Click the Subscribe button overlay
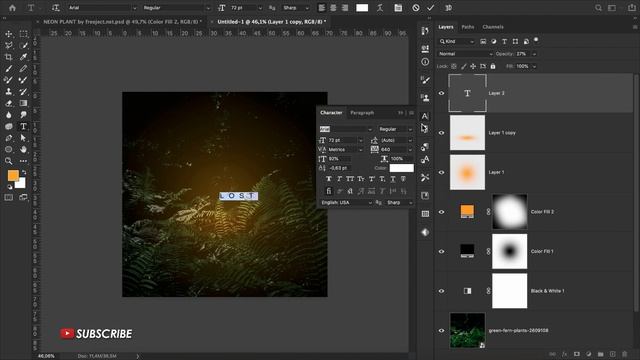 pyautogui.click(x=96, y=333)
